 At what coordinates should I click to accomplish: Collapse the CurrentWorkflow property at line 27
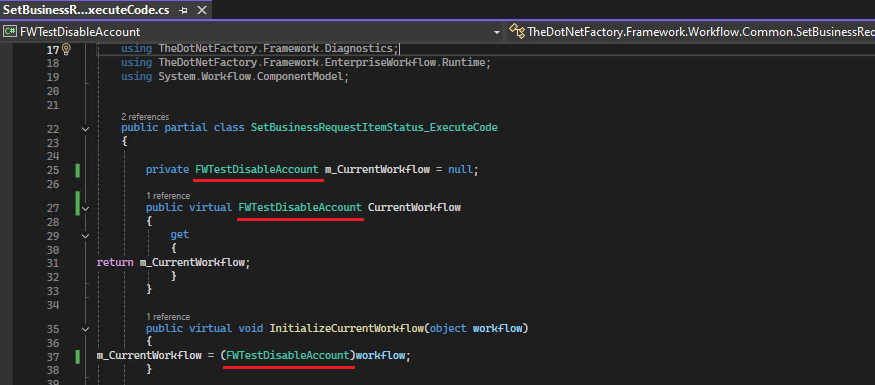click(x=85, y=208)
